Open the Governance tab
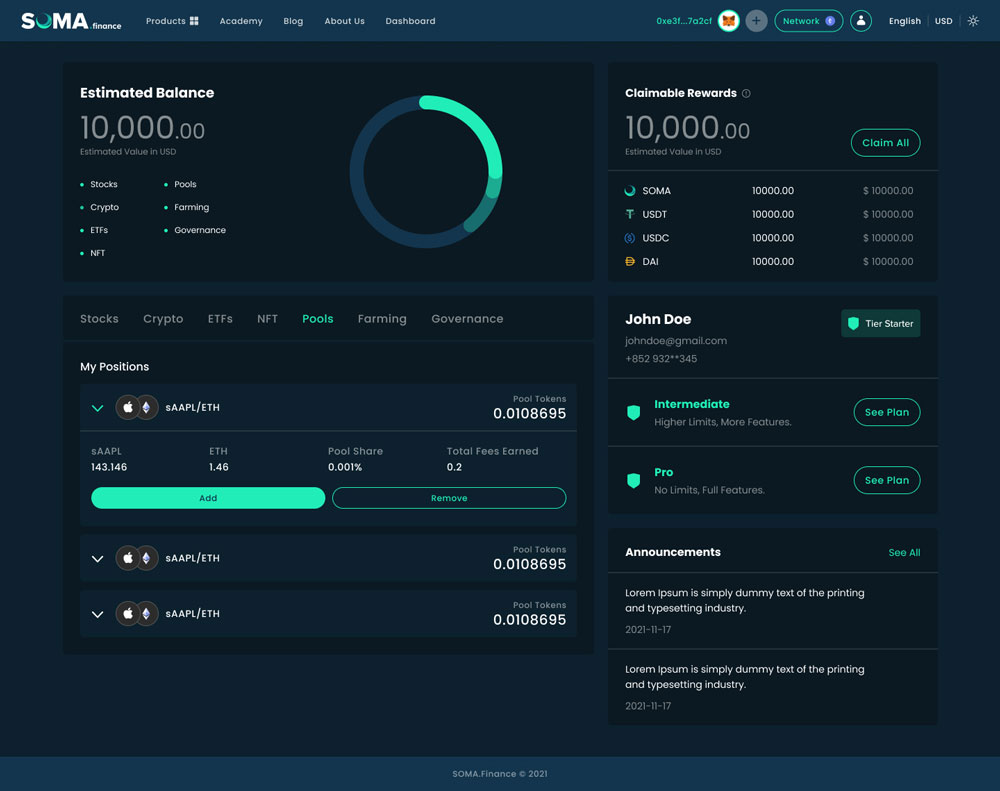Screen dimensions: 1000x791 point(467,319)
